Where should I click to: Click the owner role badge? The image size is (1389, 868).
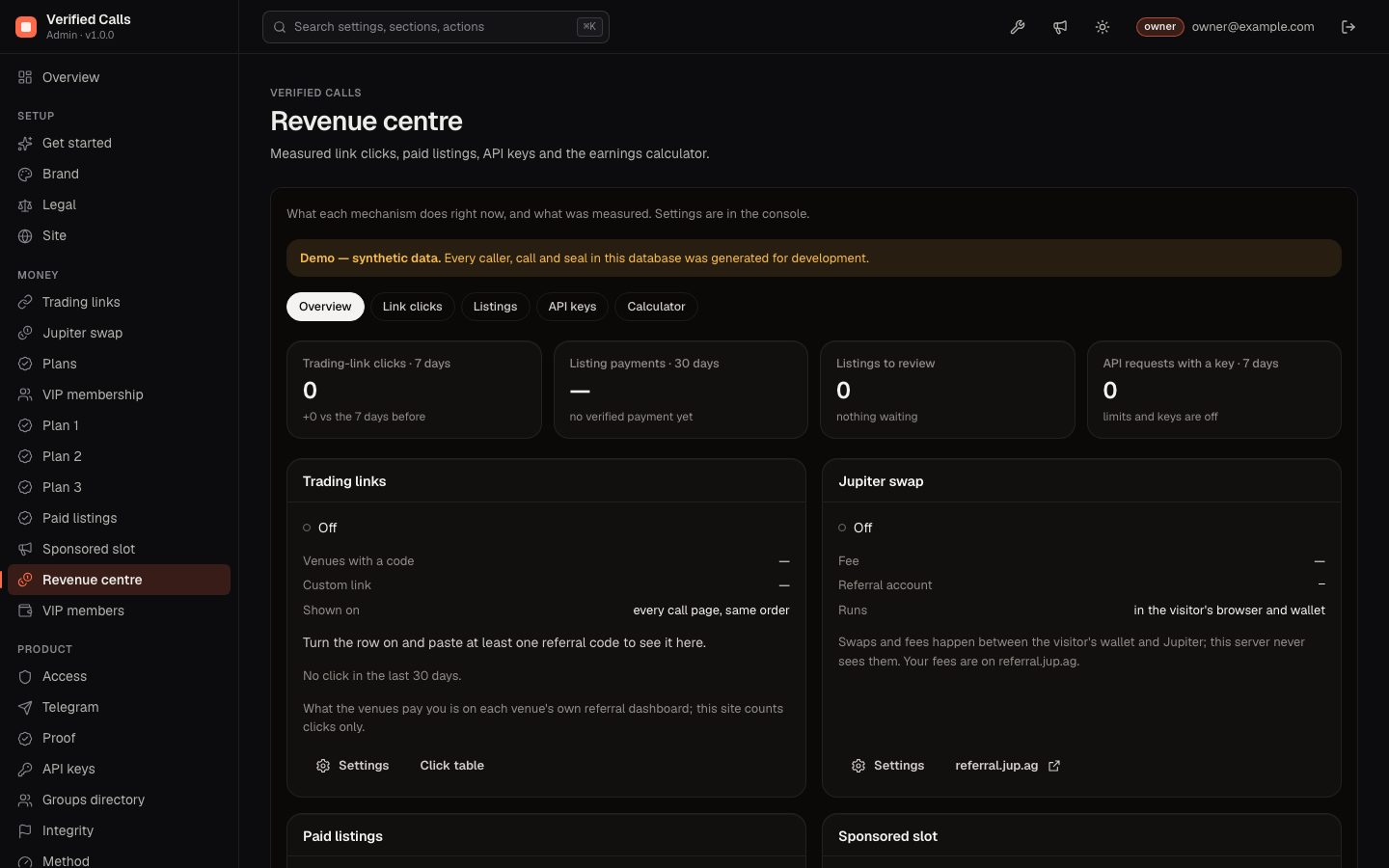coord(1159,27)
